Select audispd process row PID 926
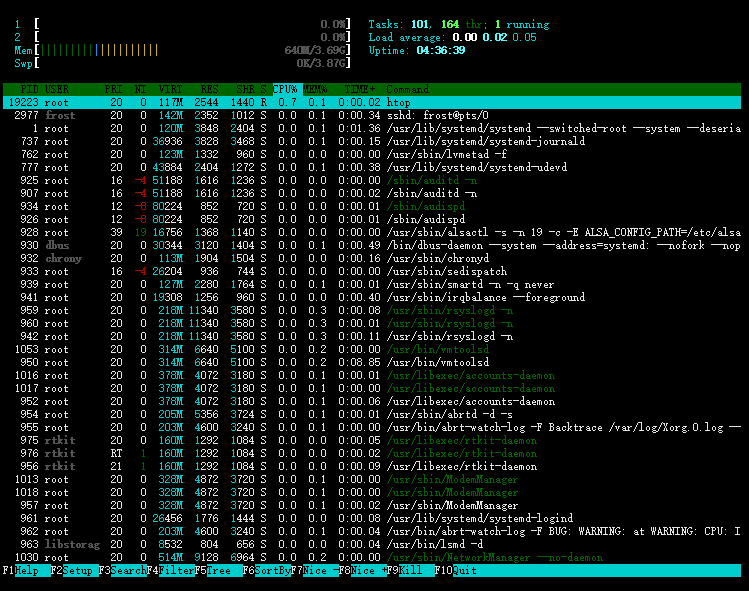 (x=372, y=219)
